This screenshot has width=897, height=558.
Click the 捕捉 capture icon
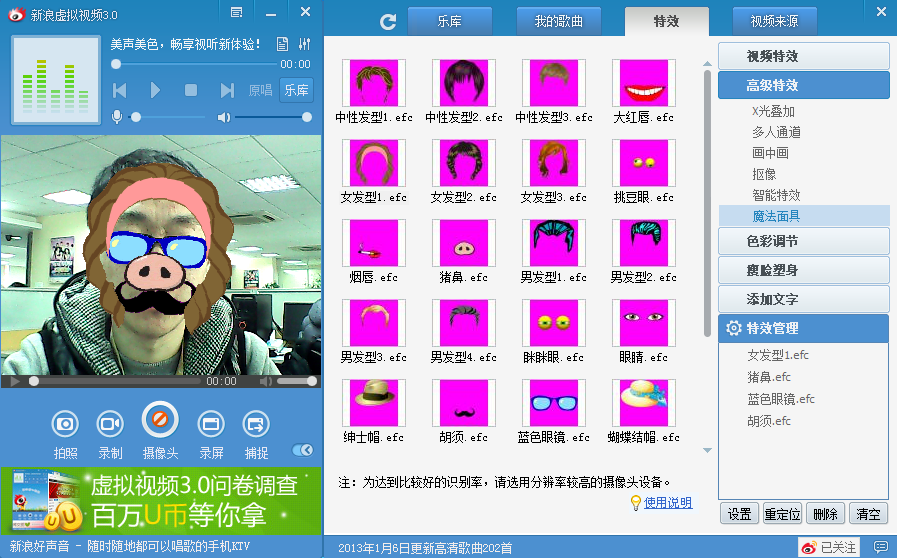256,424
